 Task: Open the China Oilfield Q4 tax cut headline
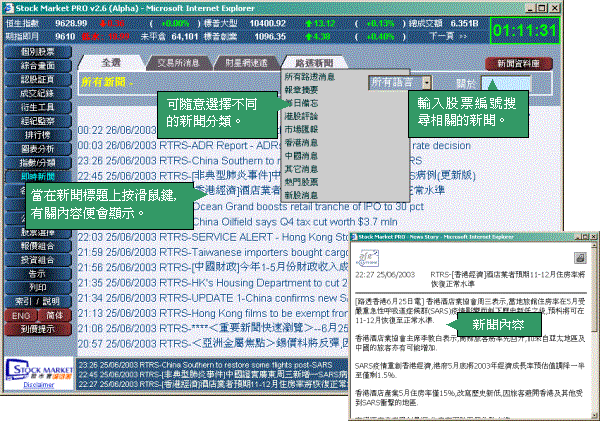click(295, 222)
